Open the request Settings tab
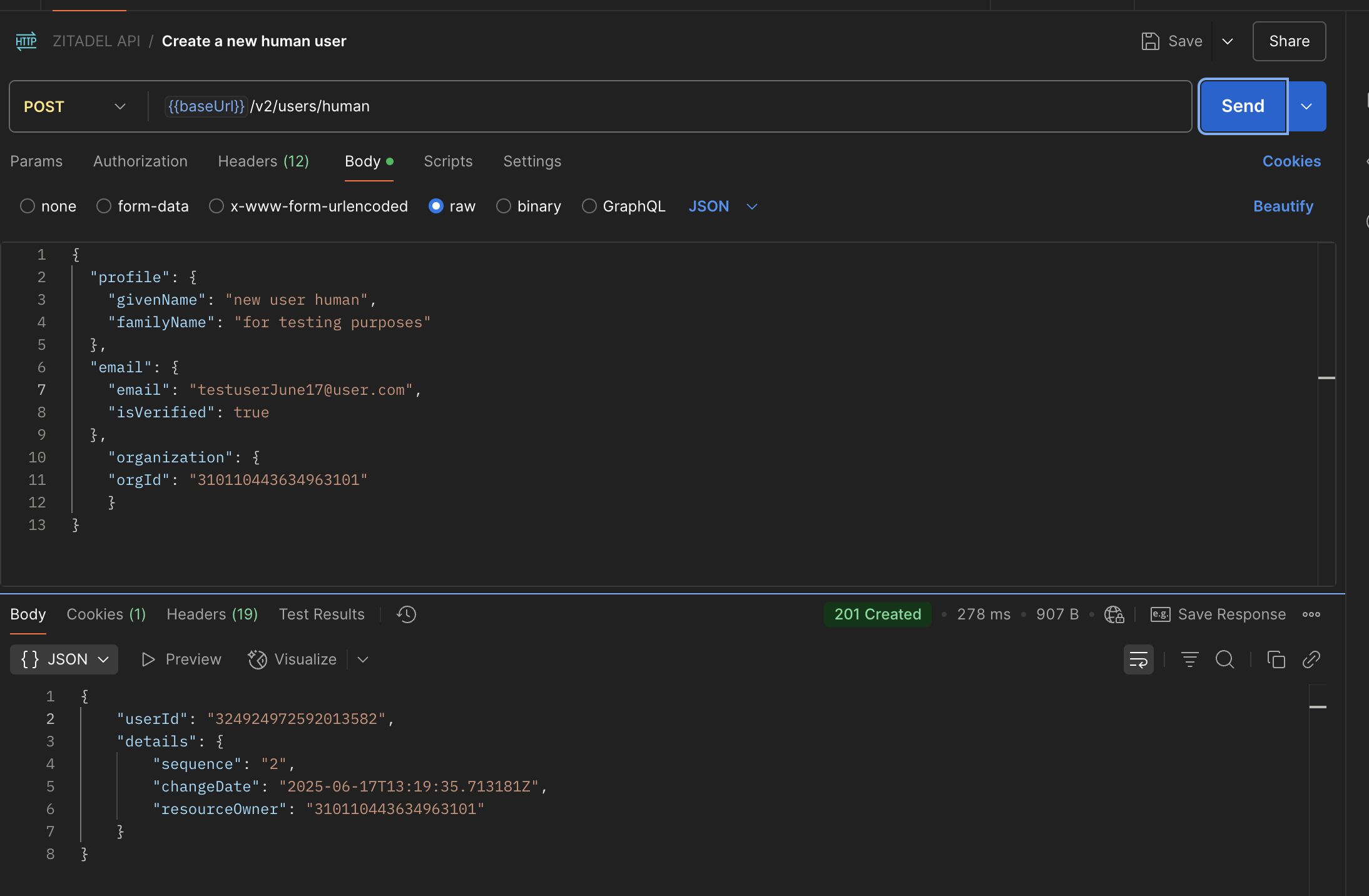Viewport: 1369px width, 896px height. pos(532,161)
